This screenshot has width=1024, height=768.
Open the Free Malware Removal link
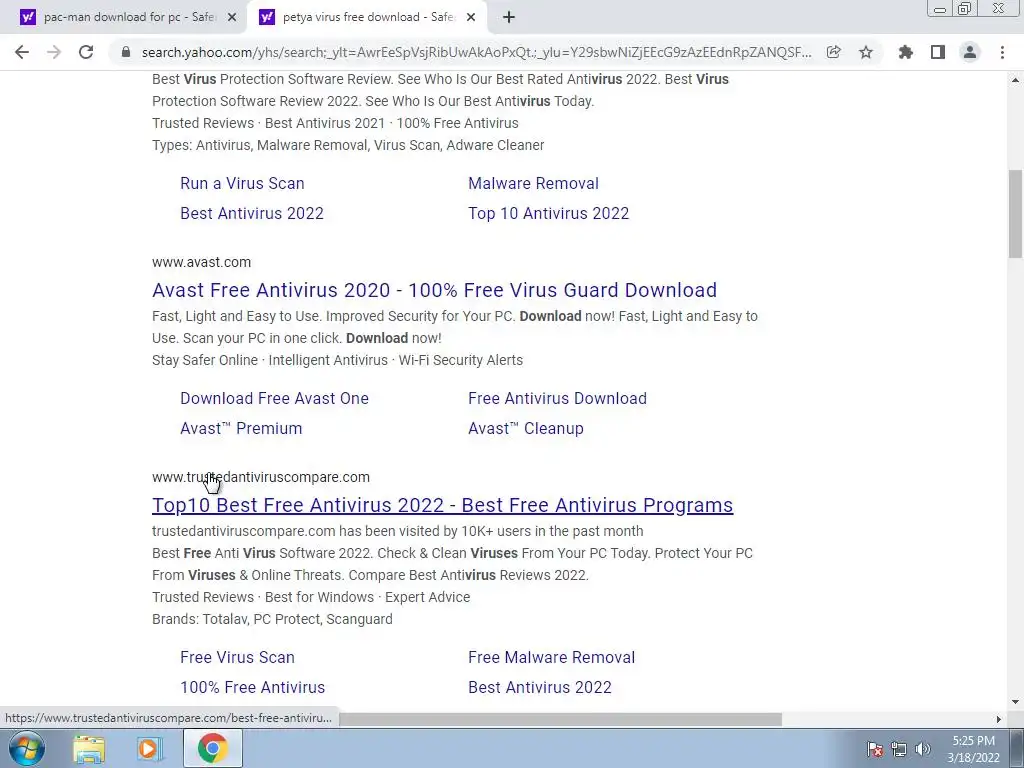[x=552, y=658]
